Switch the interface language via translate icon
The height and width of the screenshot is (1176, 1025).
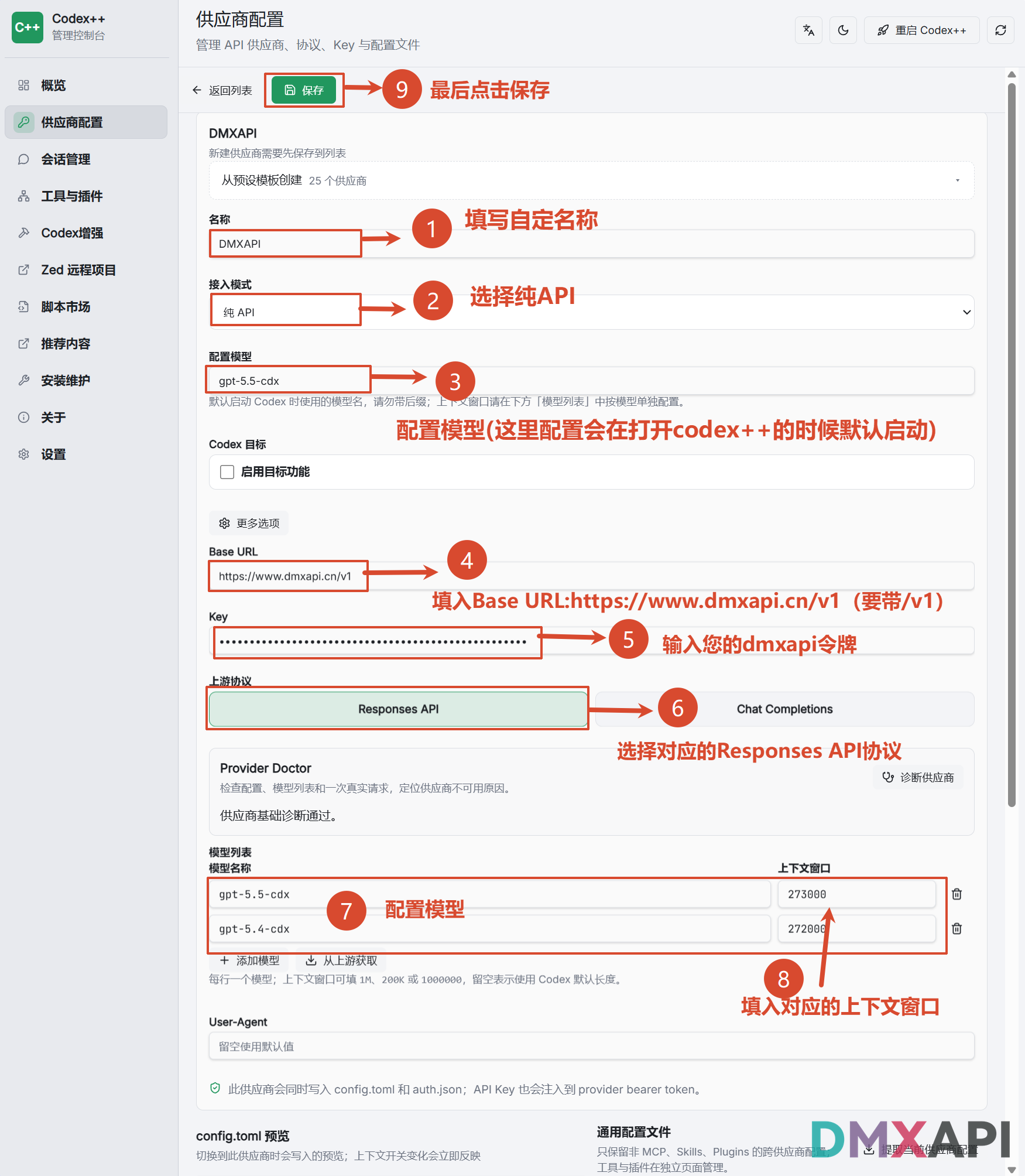coord(808,30)
